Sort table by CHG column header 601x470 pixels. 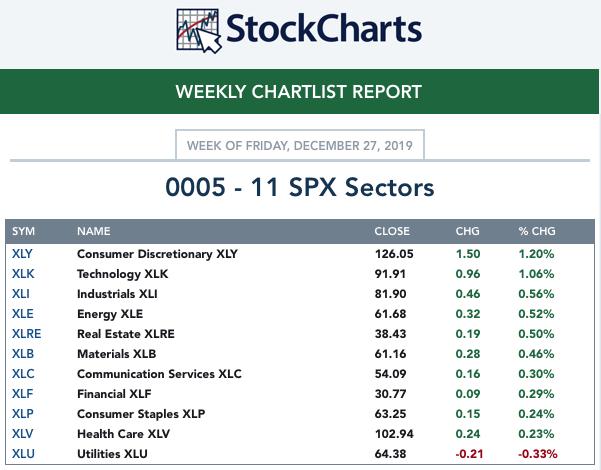(x=467, y=231)
